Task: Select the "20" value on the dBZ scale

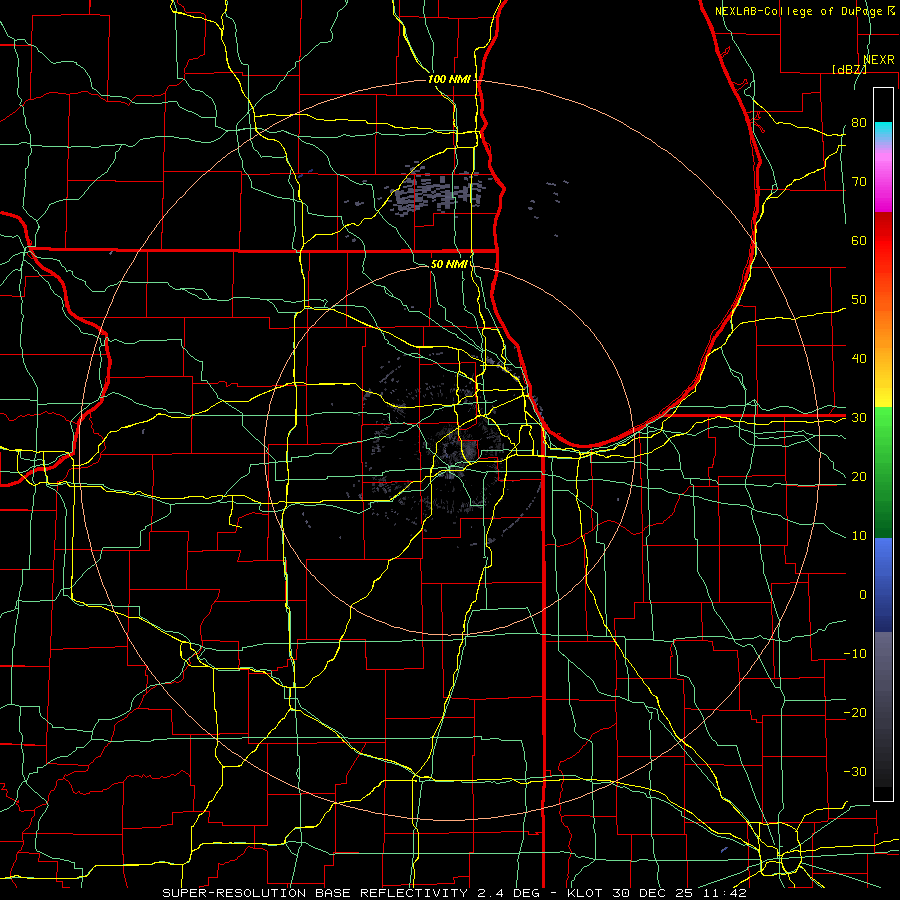Action: (x=859, y=476)
